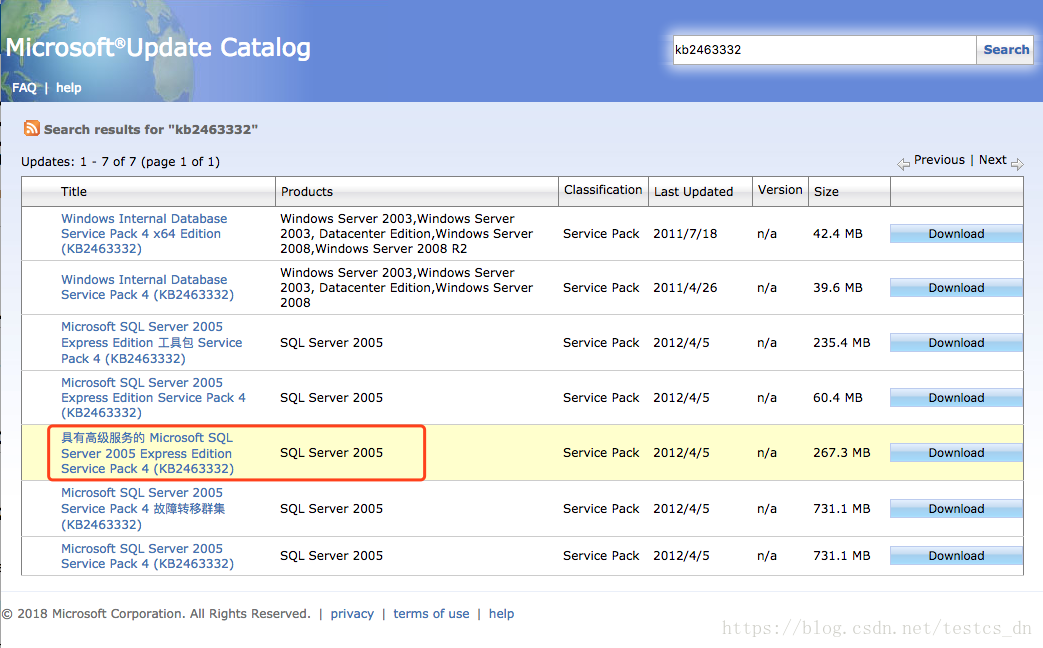The image size is (1043, 648).
Task: Open the help link in footer
Action: (x=502, y=613)
